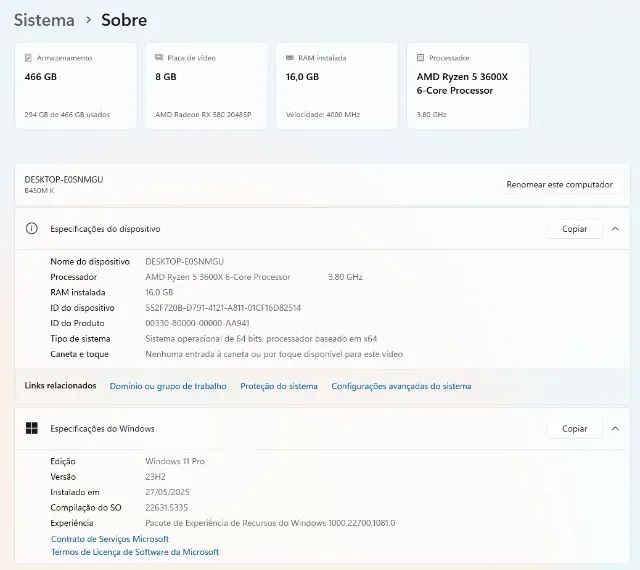
Task: Click the RAM instalada icon
Action: click(290, 58)
